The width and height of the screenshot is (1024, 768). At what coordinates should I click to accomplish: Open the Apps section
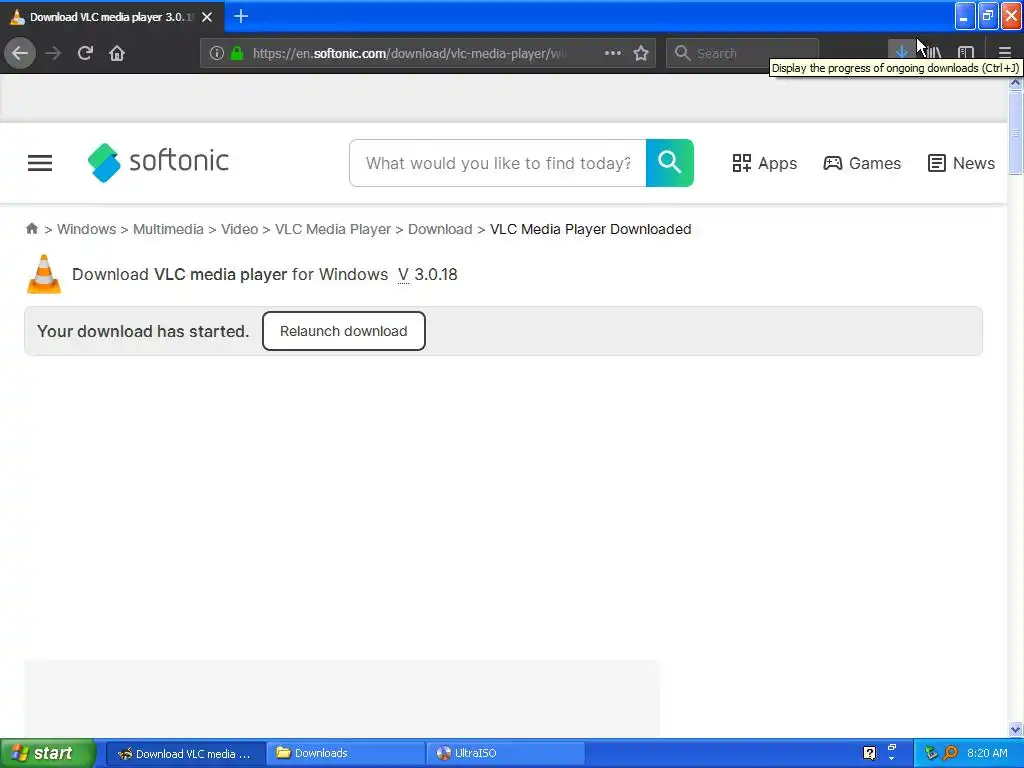point(764,163)
